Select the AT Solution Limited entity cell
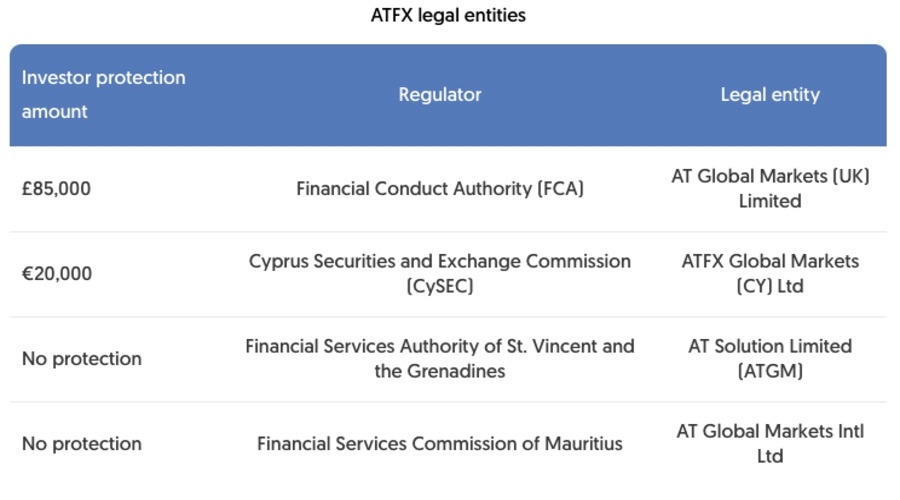The image size is (900, 500). tap(770, 347)
